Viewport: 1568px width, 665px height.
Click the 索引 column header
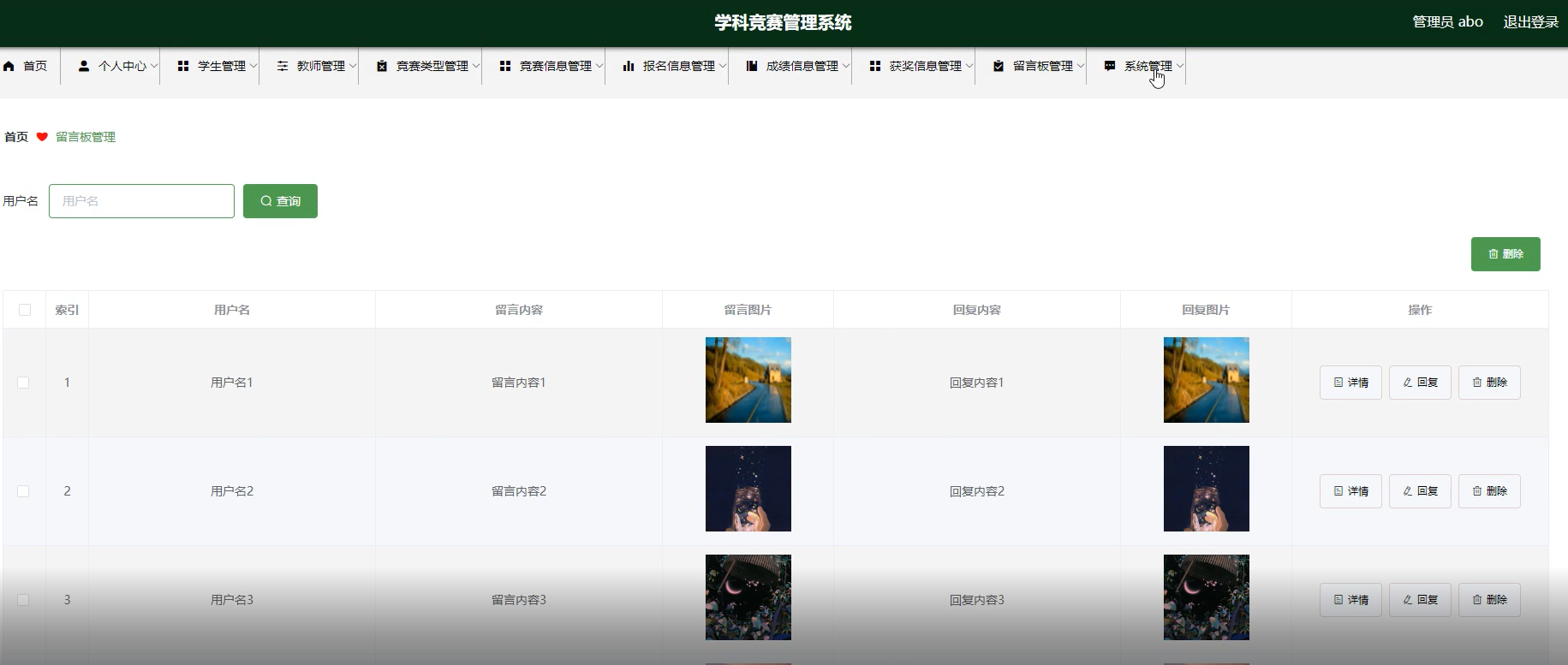point(67,310)
